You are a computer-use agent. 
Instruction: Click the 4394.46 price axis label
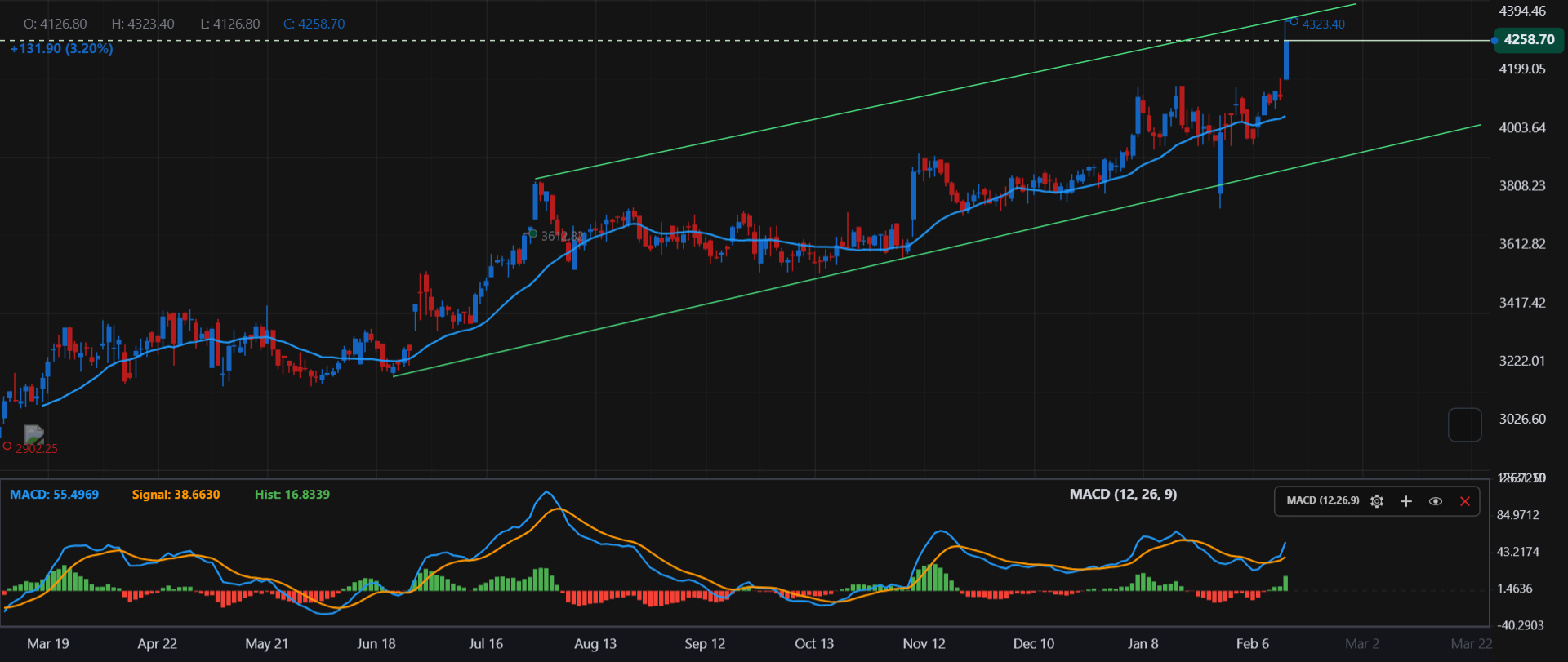click(1522, 11)
